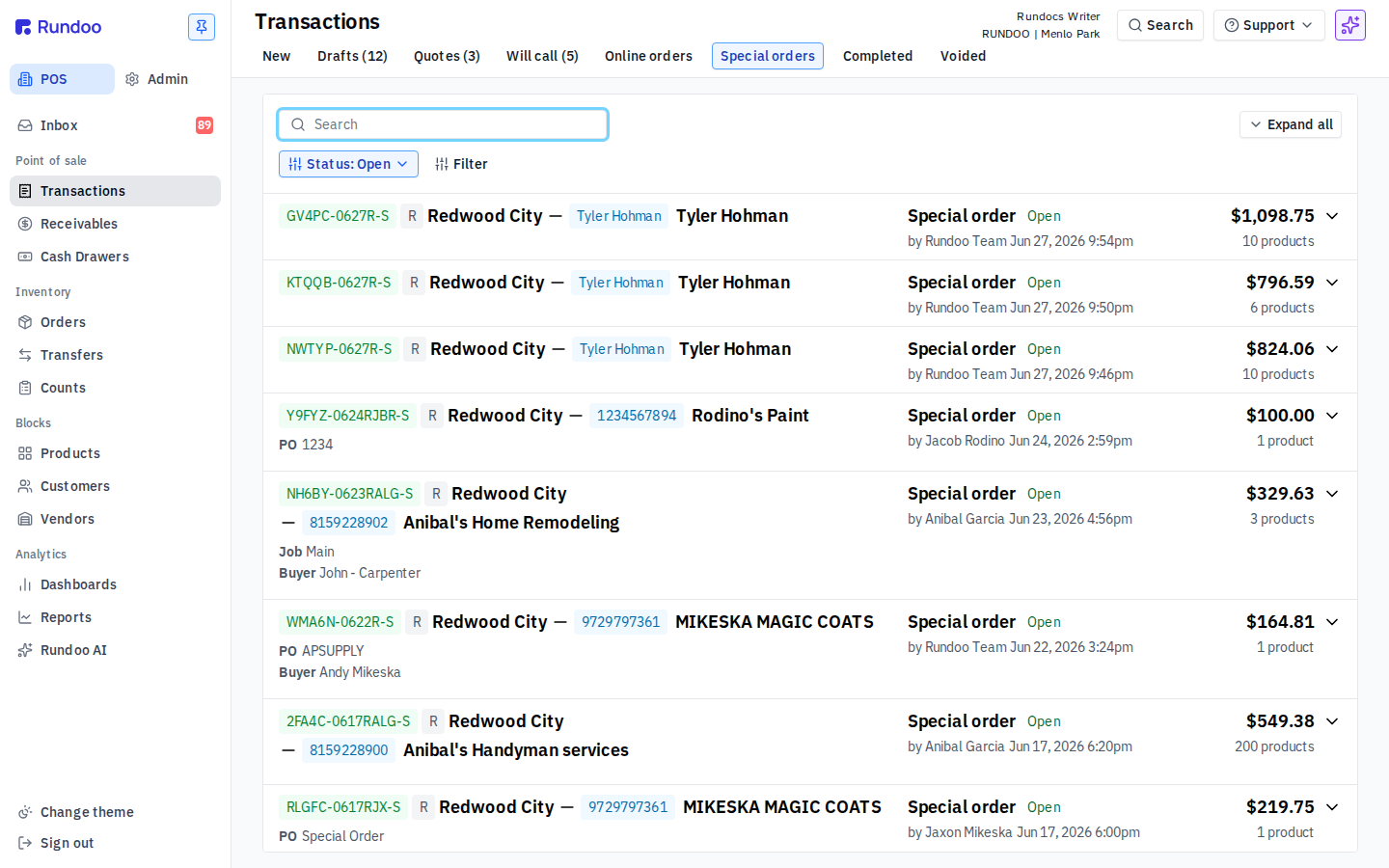Open the Will call (5) tab
The width and height of the screenshot is (1389, 868).
point(542,56)
